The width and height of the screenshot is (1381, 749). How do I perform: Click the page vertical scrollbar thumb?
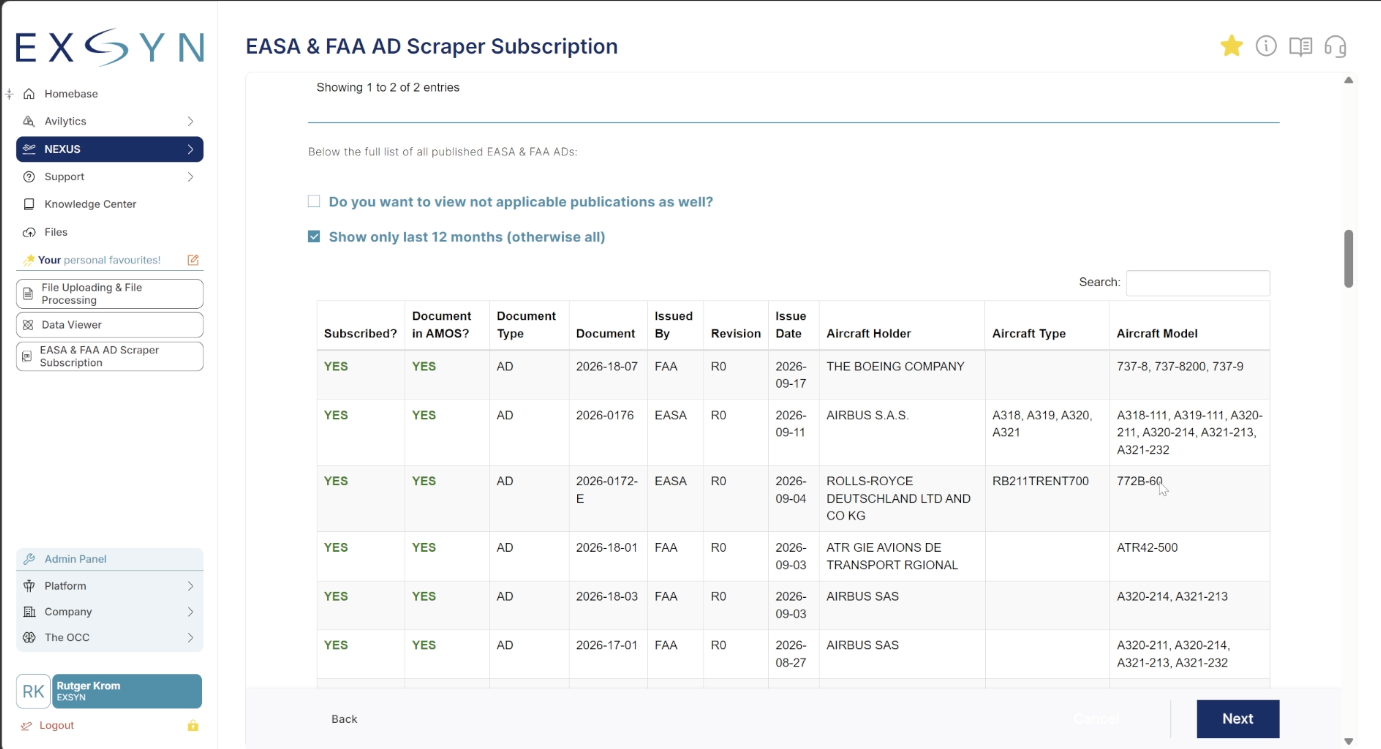(1348, 259)
